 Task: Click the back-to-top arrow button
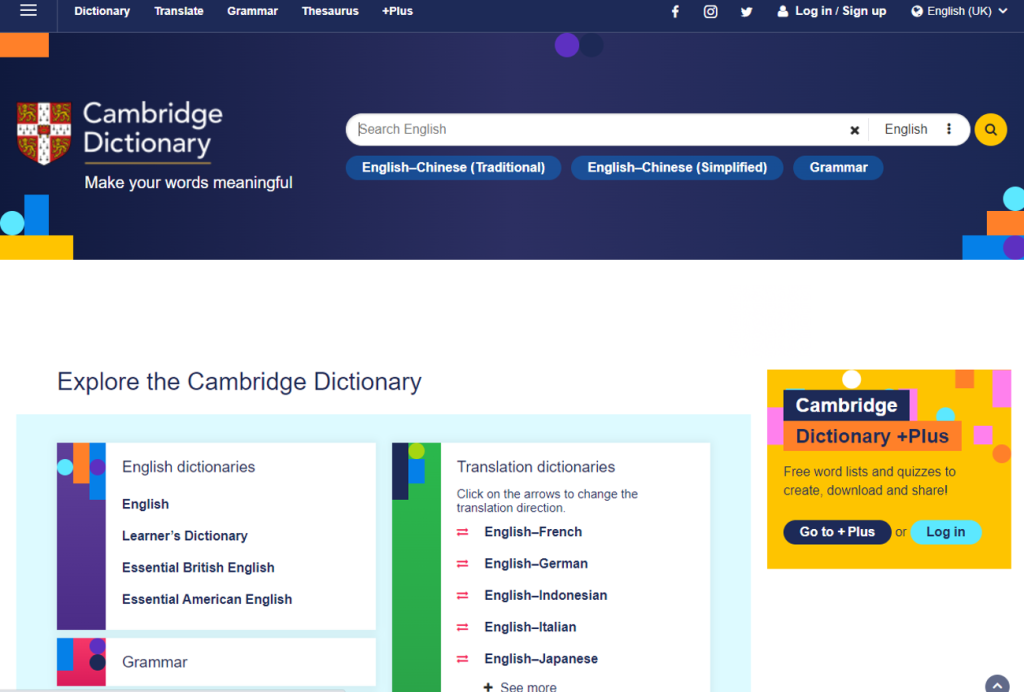pyautogui.click(x=997, y=684)
